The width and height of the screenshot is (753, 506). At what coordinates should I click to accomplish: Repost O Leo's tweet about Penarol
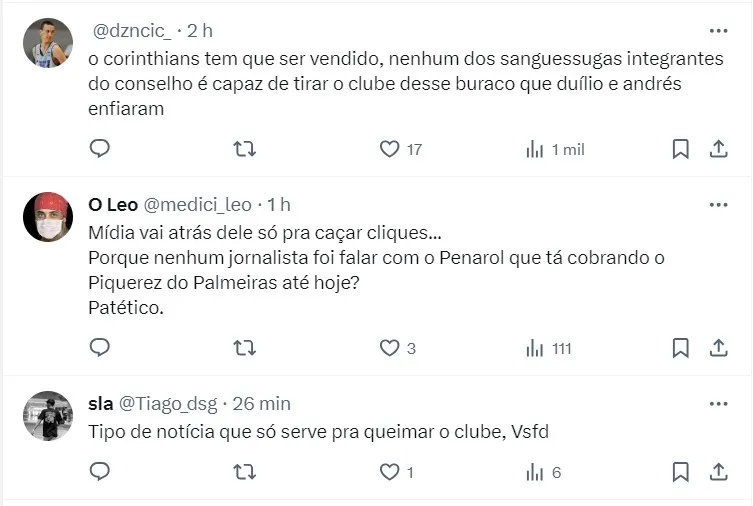(244, 348)
